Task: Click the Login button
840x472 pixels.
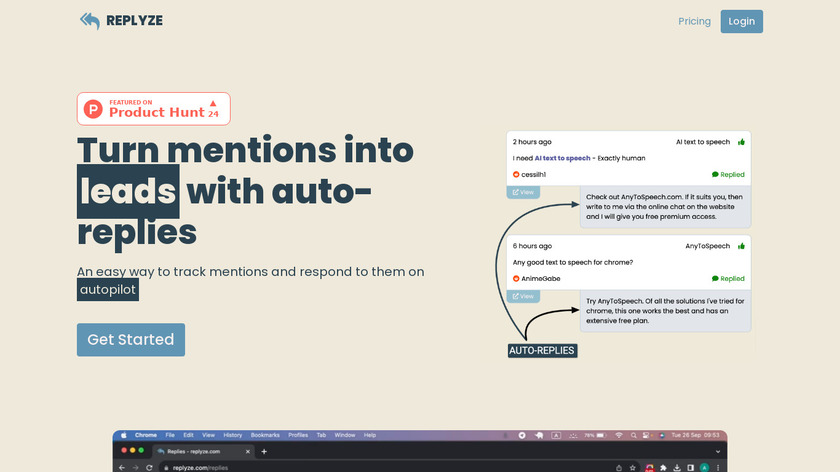Action: coord(741,21)
